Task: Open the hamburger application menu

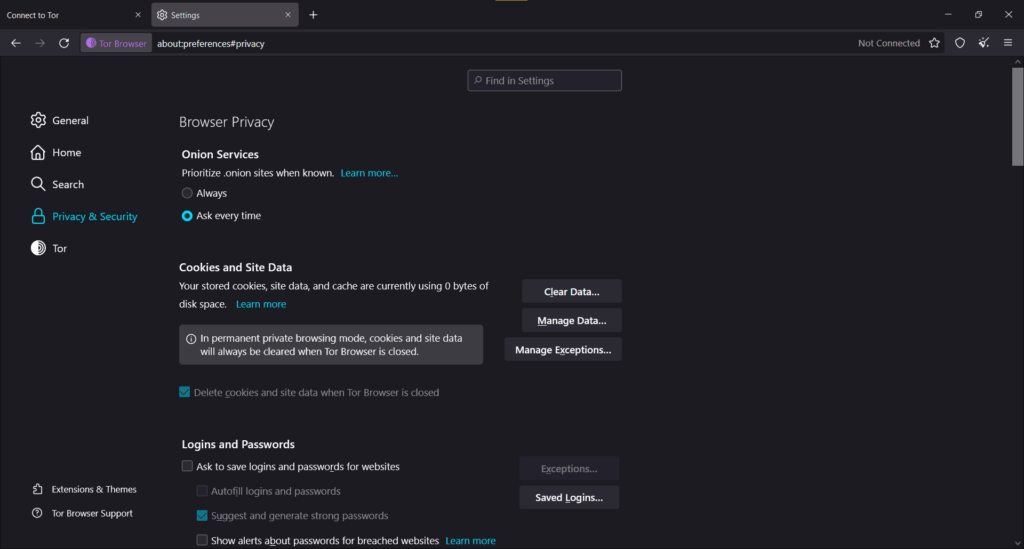Action: click(x=1008, y=43)
